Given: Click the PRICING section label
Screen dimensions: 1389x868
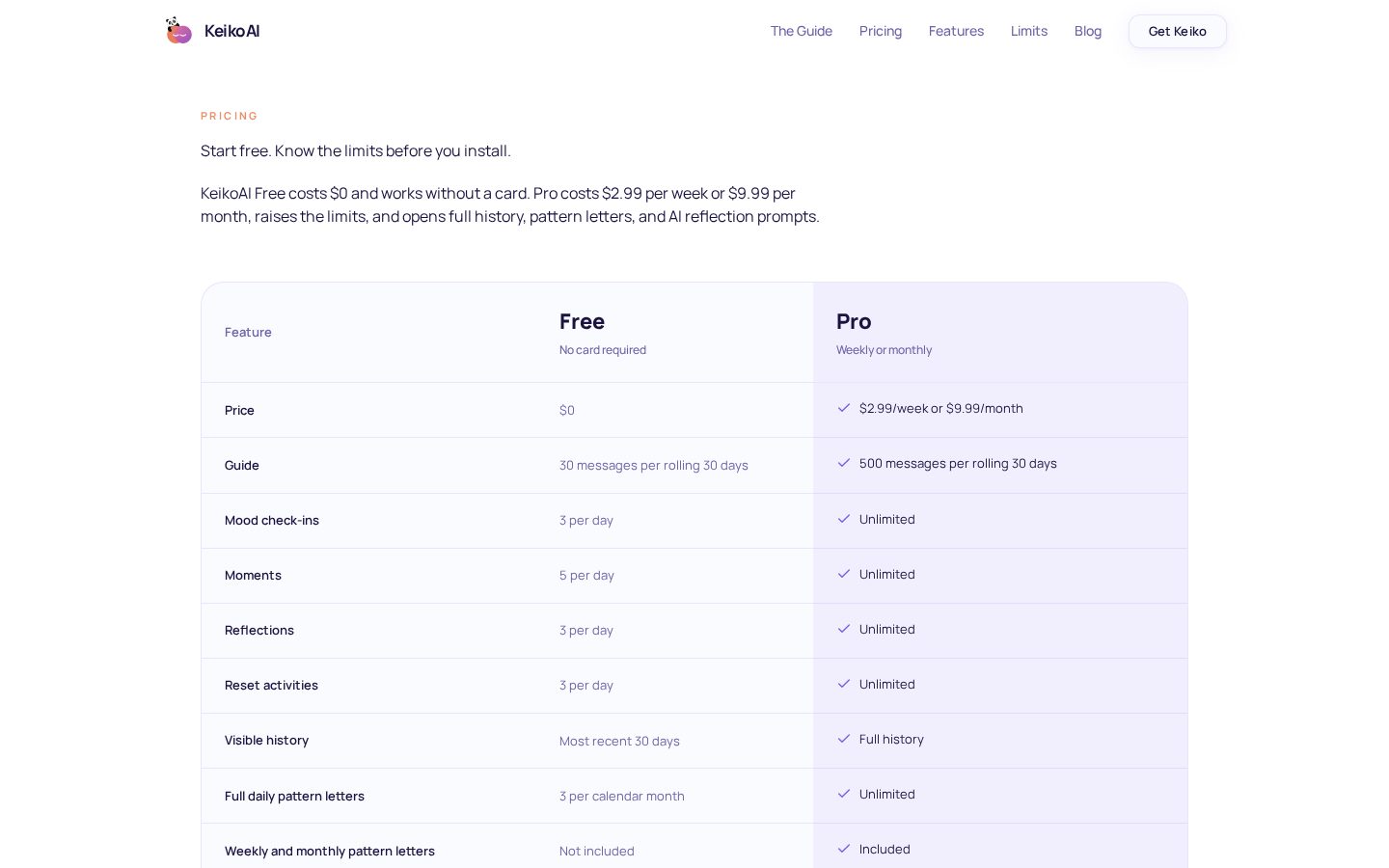Looking at the screenshot, I should pyautogui.click(x=230, y=116).
